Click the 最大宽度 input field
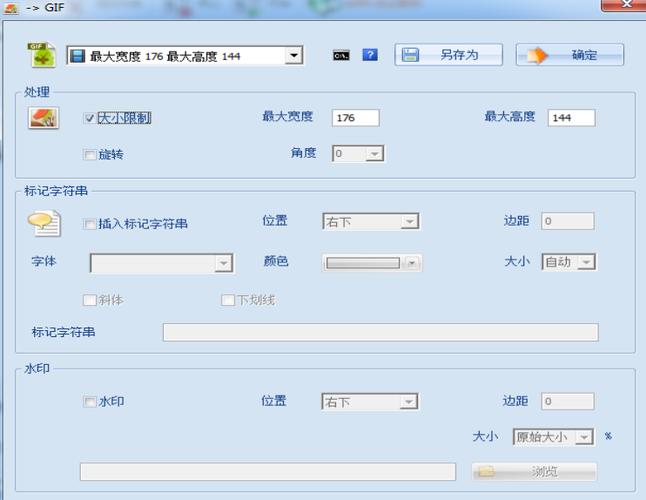 355,118
